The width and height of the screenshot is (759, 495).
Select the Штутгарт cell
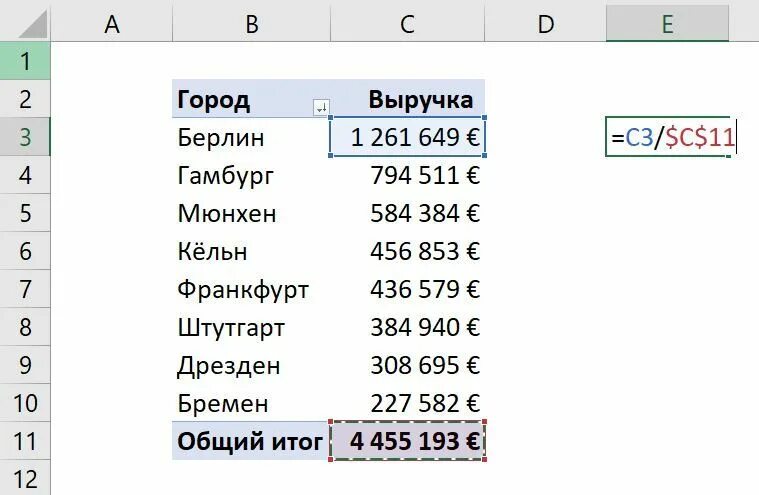(251, 327)
